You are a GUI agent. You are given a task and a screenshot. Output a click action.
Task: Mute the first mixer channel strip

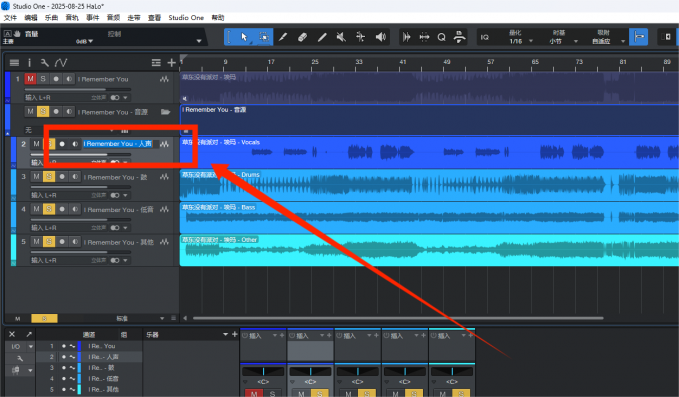pyautogui.click(x=254, y=394)
